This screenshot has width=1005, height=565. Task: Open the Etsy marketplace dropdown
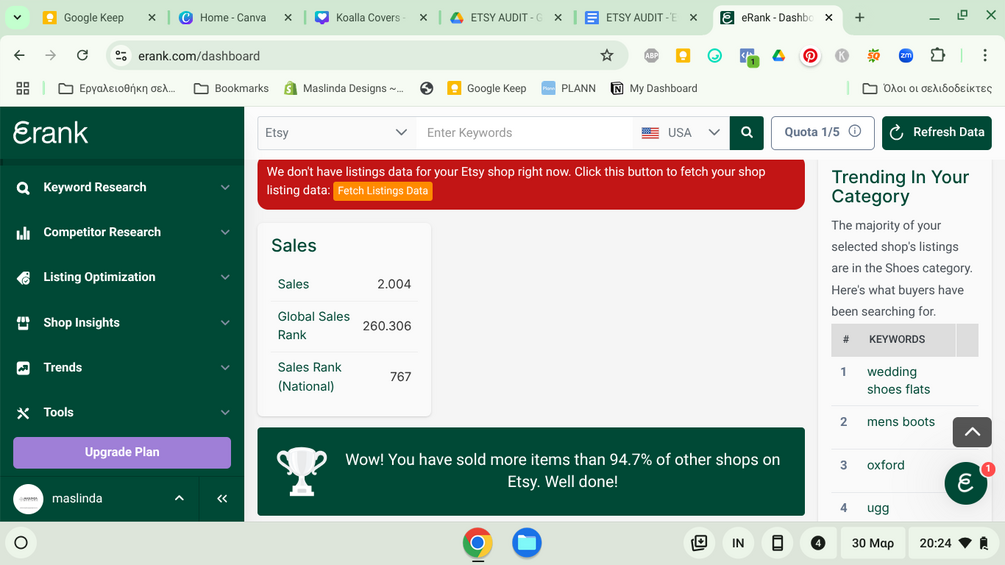(337, 133)
